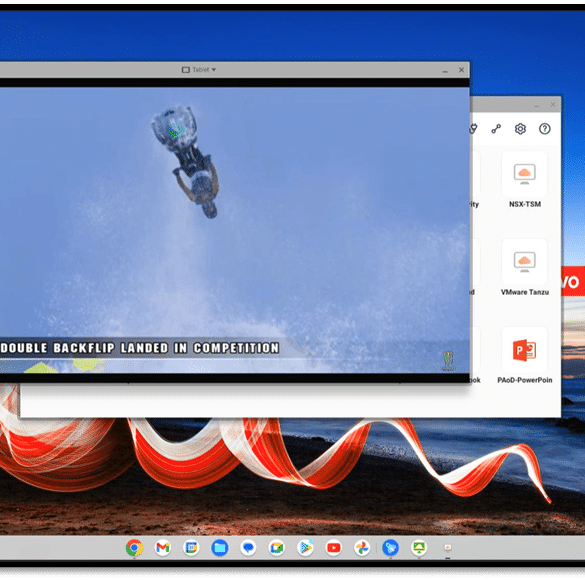This screenshot has width=585, height=580.
Task: Open the Files app in the shelf
Action: [220, 548]
